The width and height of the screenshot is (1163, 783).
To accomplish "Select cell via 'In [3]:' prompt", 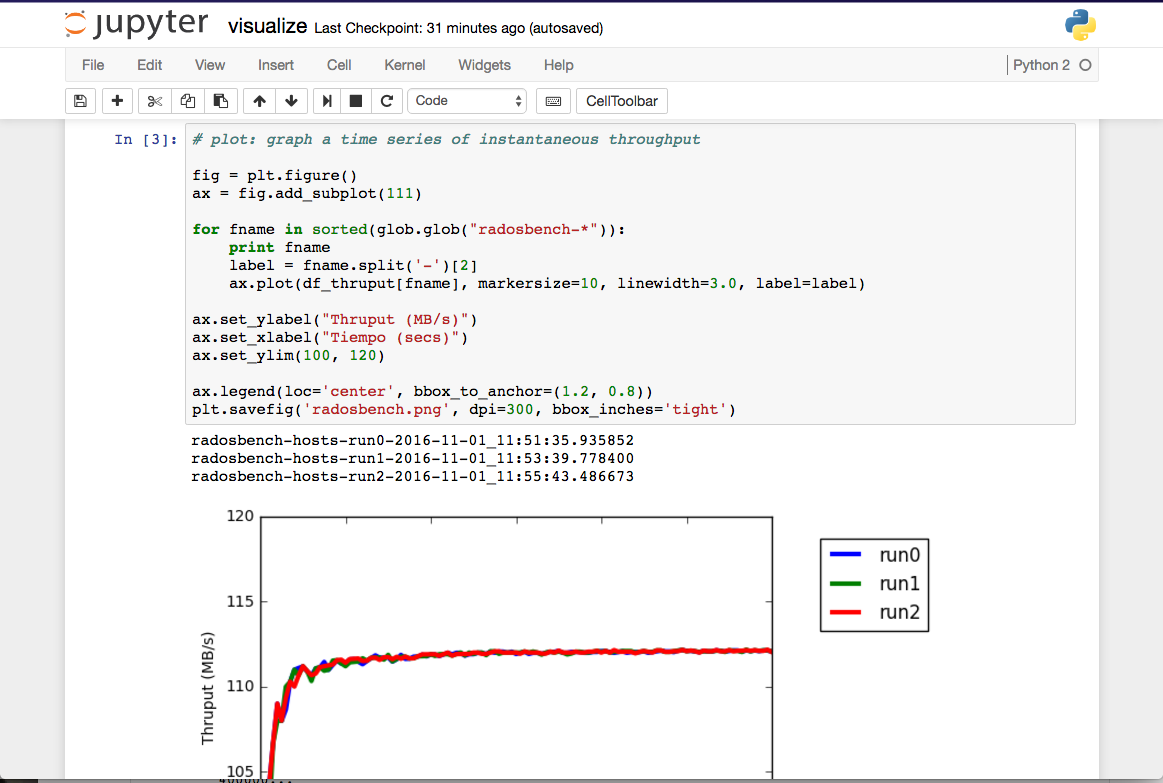I will click(146, 139).
